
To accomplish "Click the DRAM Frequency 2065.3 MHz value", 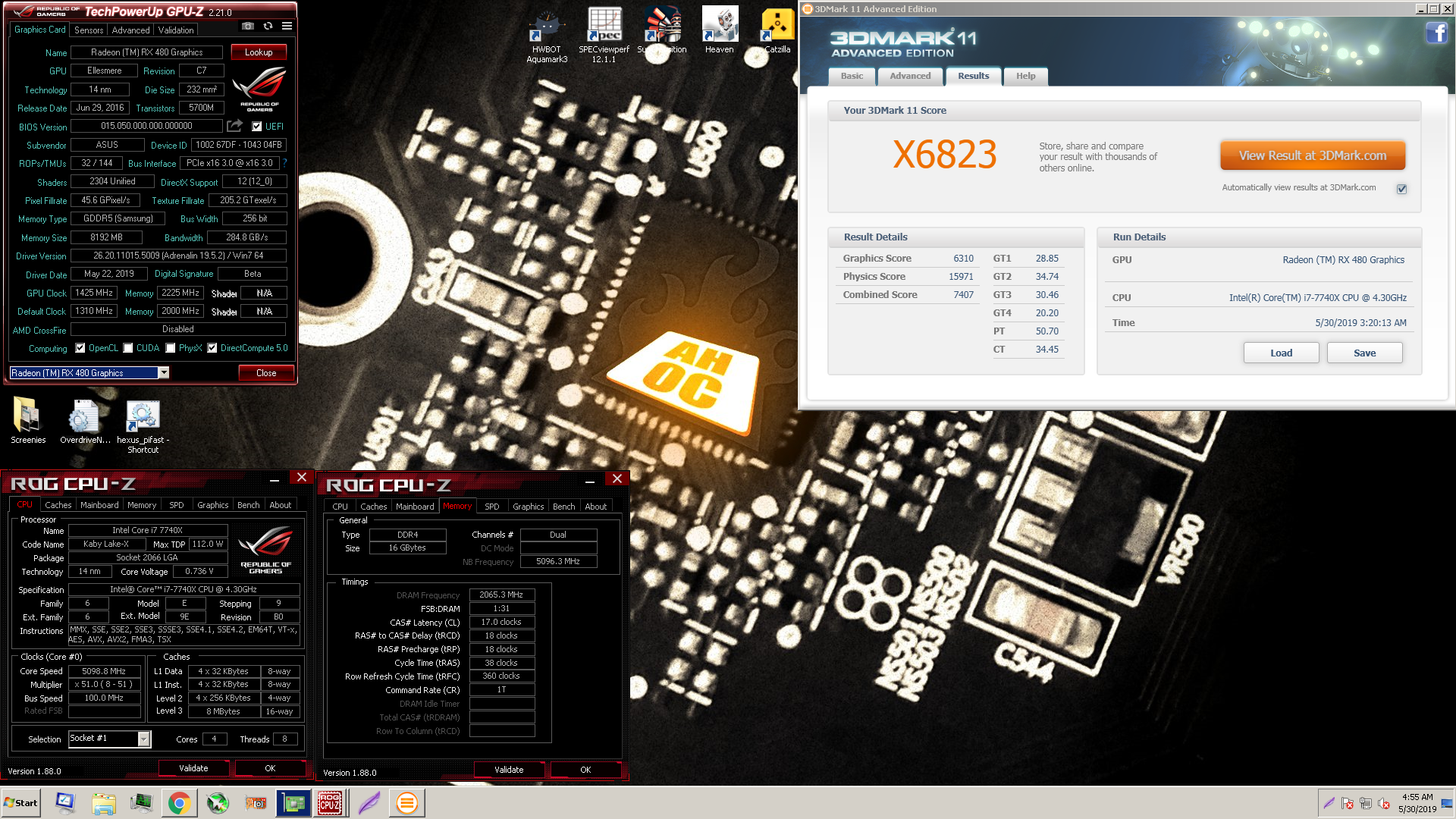I will point(501,595).
